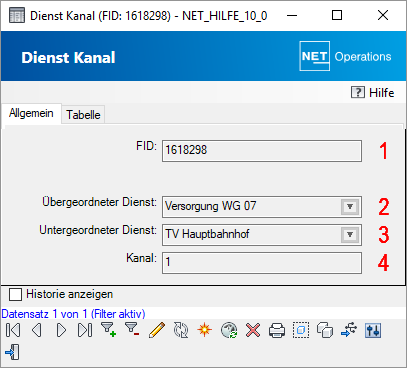Print the record with printer icon

point(277,330)
